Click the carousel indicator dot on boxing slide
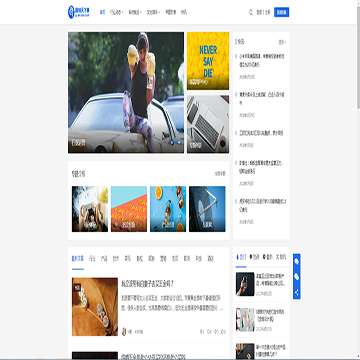This screenshot has height=360, width=360. pyautogui.click(x=176, y=143)
